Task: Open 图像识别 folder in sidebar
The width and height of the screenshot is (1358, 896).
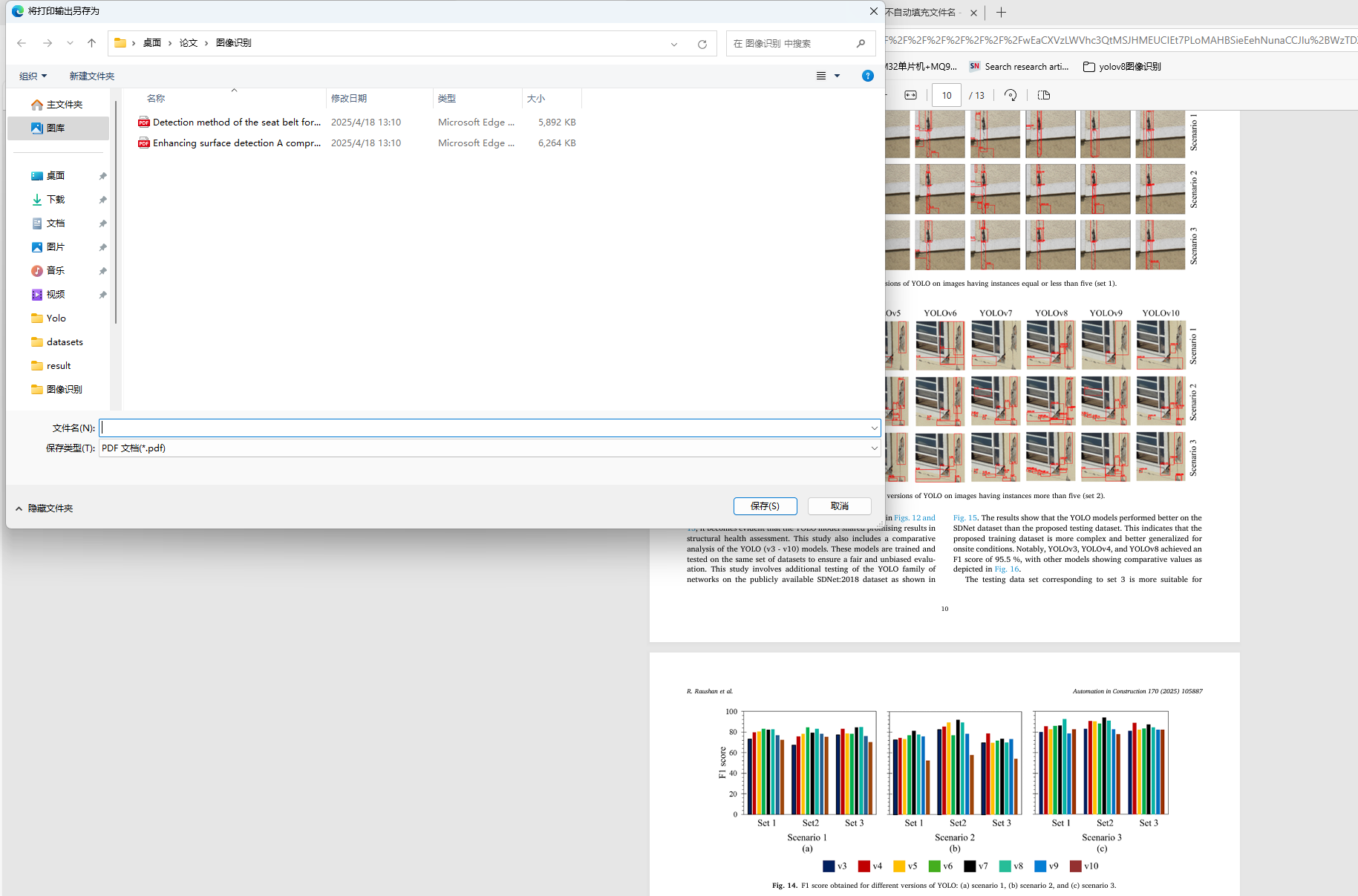Action: point(56,390)
